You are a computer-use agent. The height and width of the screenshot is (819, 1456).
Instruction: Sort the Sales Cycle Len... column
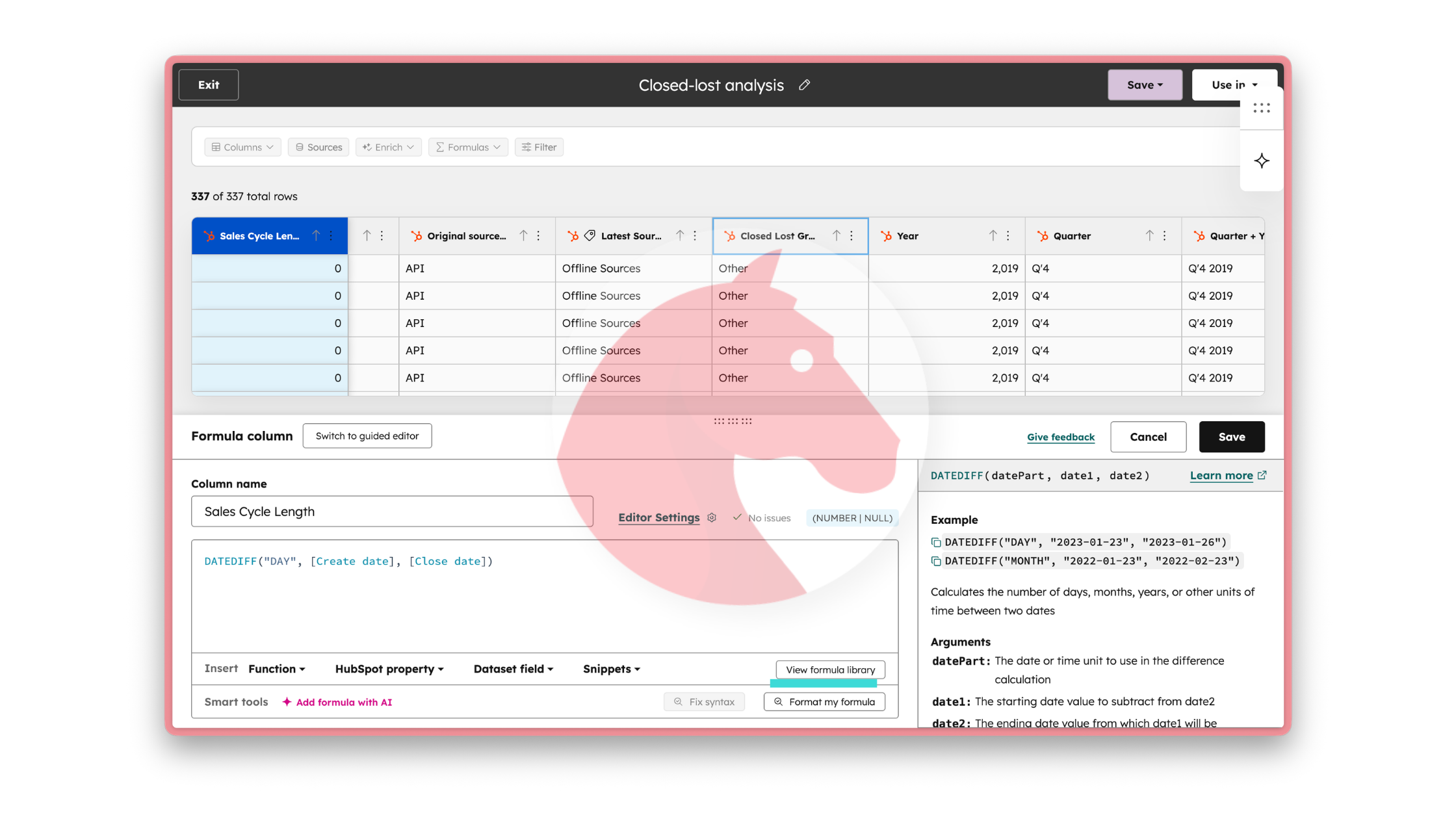(316, 236)
